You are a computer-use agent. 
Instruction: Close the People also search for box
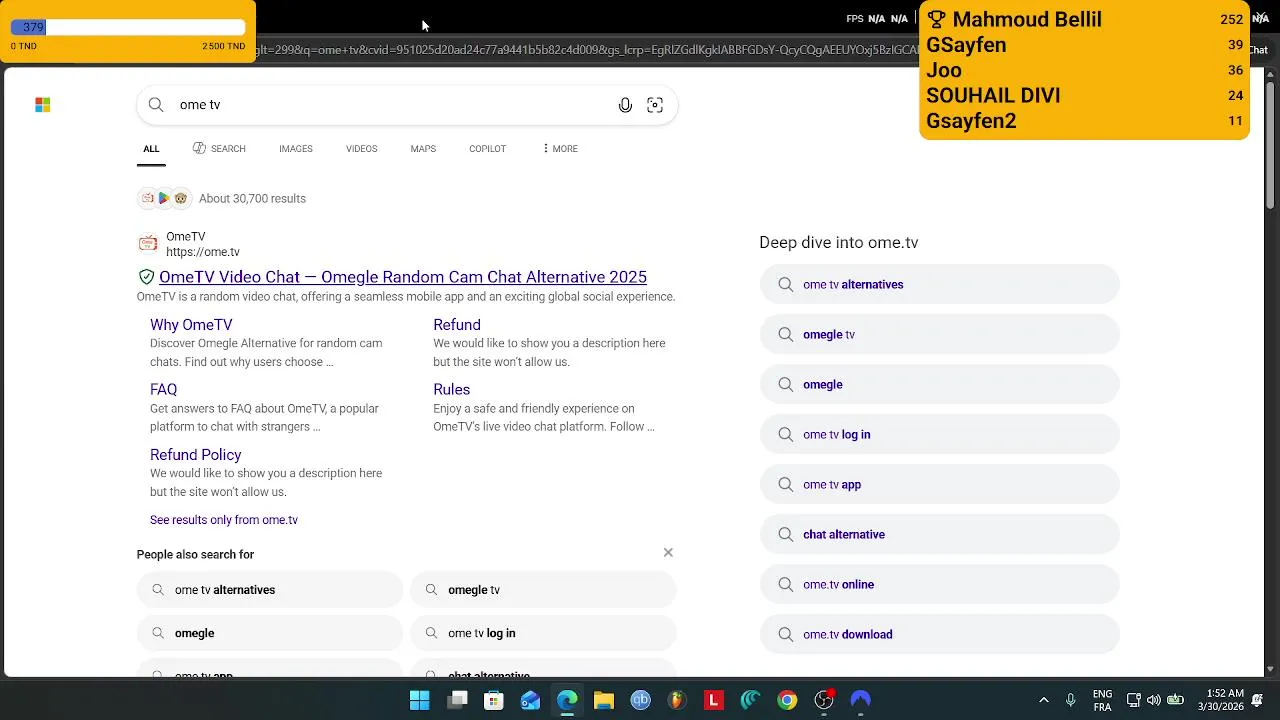[668, 552]
